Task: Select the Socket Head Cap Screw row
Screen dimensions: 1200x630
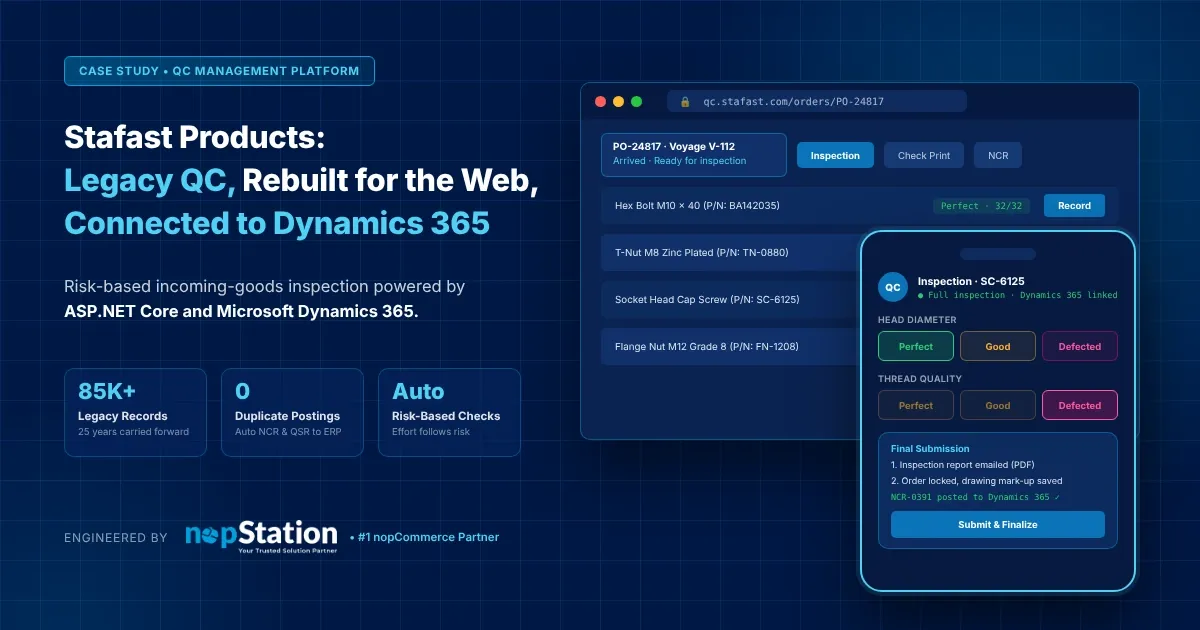Action: coord(731,299)
